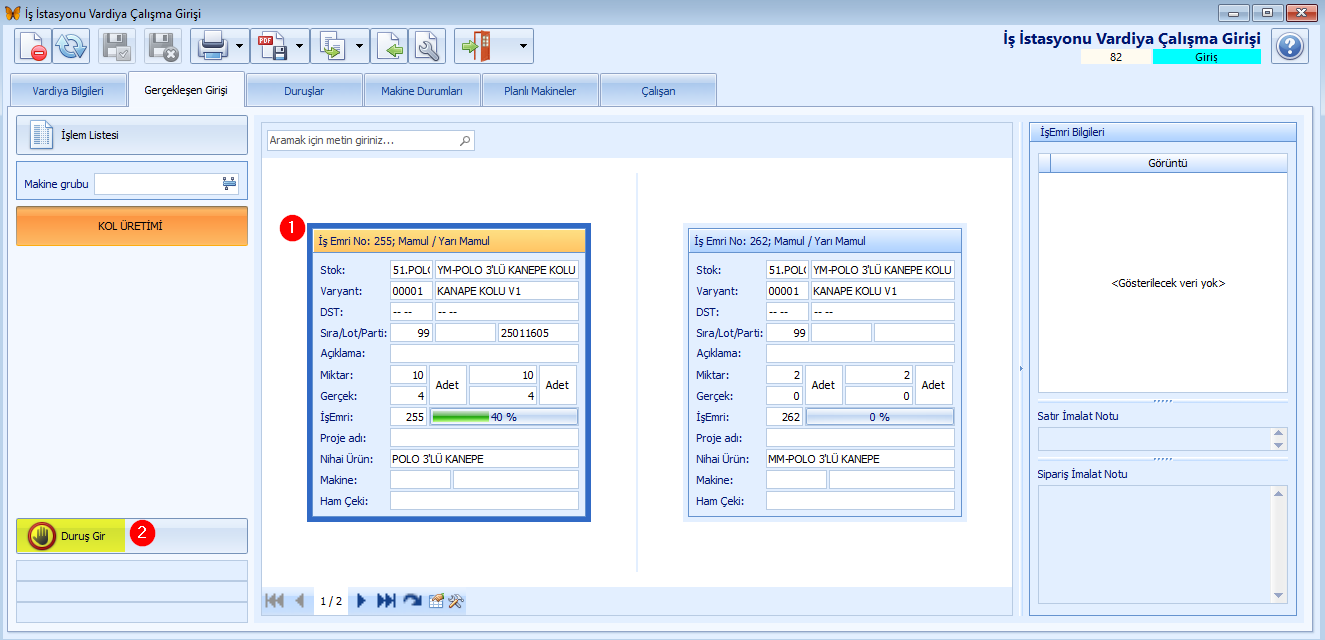Open help with the question mark icon
The image size is (1325, 640).
click(1290, 46)
